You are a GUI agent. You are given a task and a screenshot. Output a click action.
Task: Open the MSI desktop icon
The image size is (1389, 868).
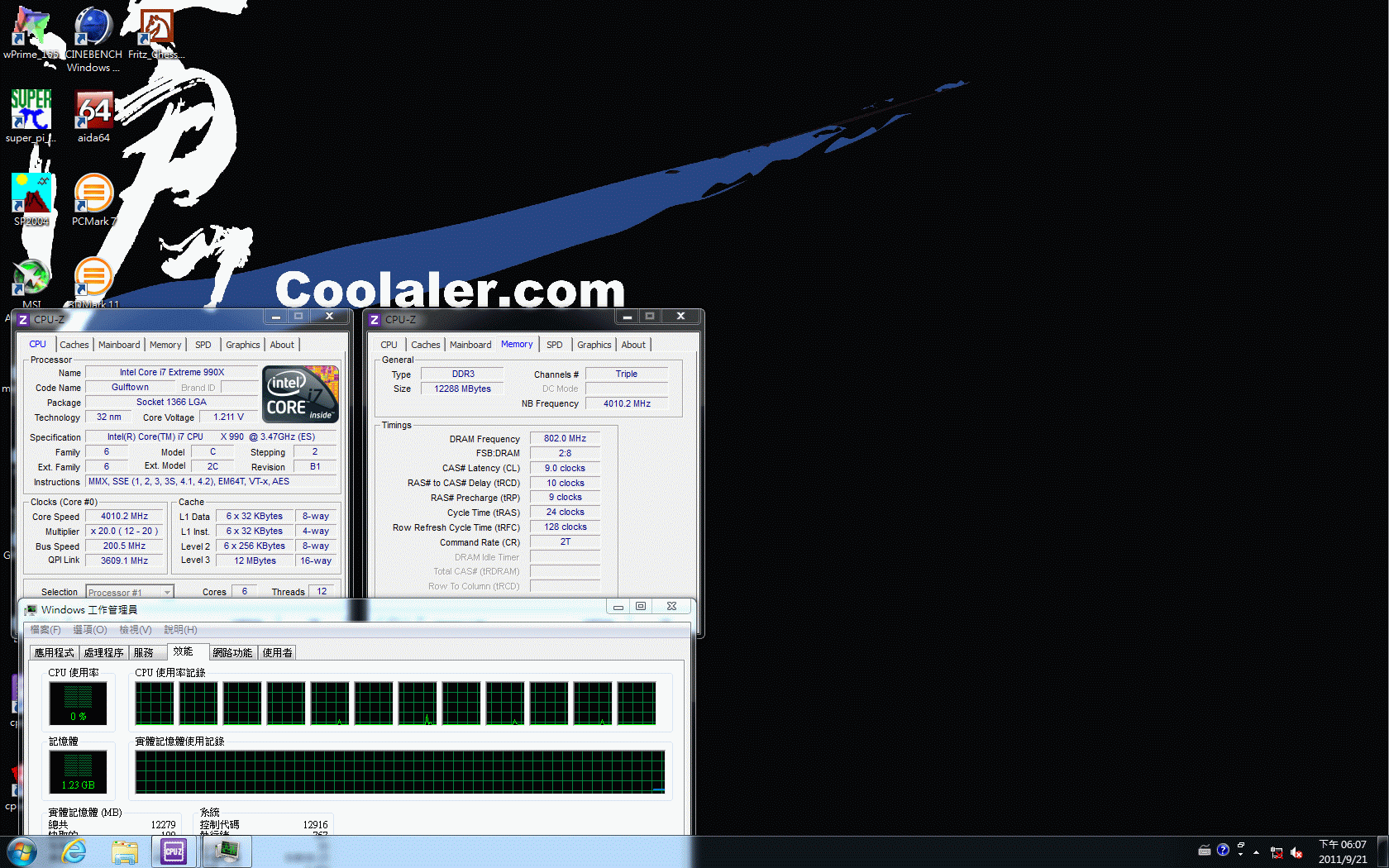click(31, 283)
